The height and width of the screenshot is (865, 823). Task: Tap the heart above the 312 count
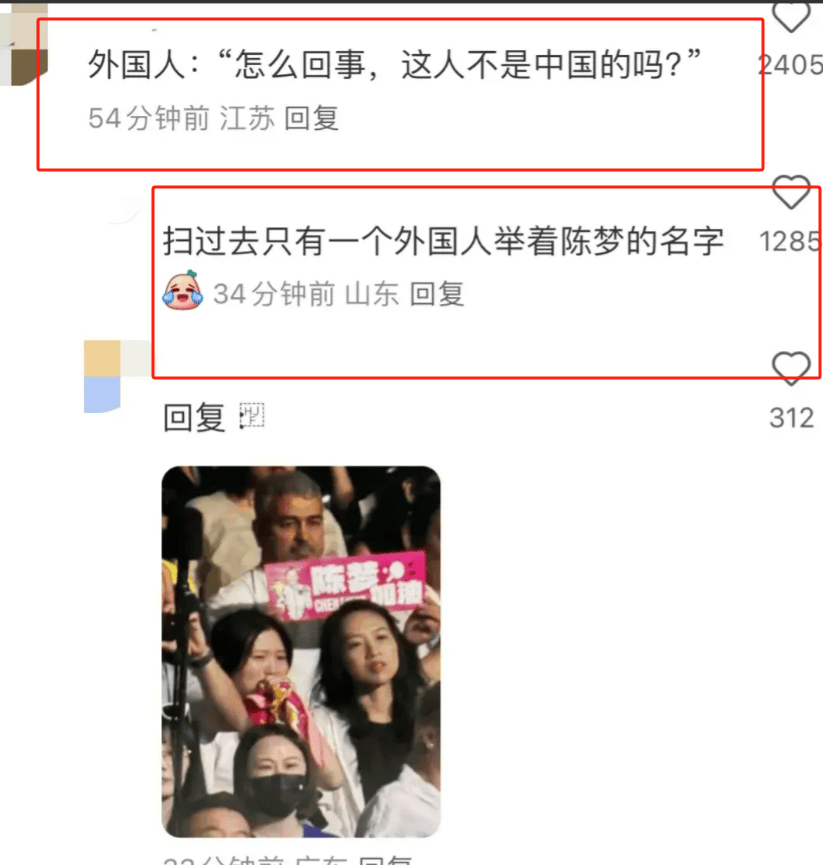pos(791,368)
